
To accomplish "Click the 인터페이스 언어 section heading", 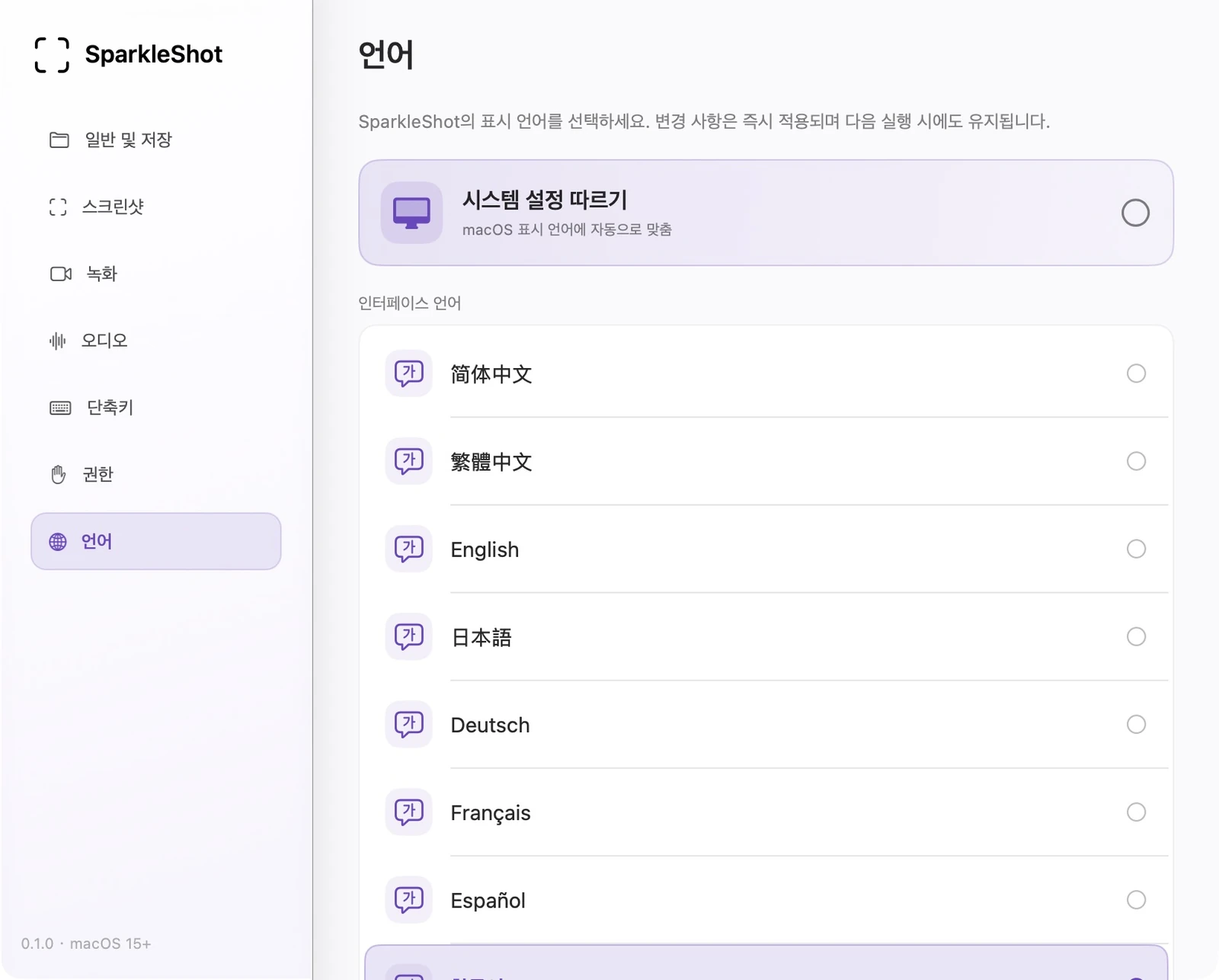I will [x=410, y=303].
